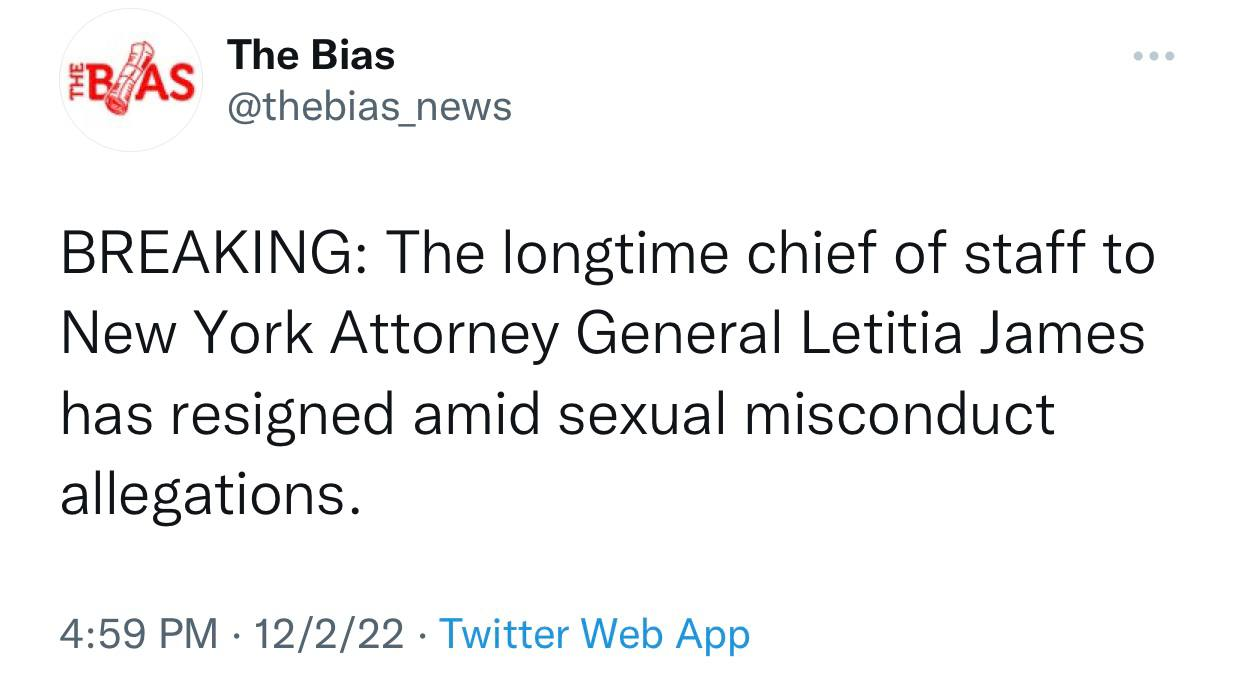Open The Bias display name profile link
This screenshot has width=1241, height=683.
(x=311, y=55)
